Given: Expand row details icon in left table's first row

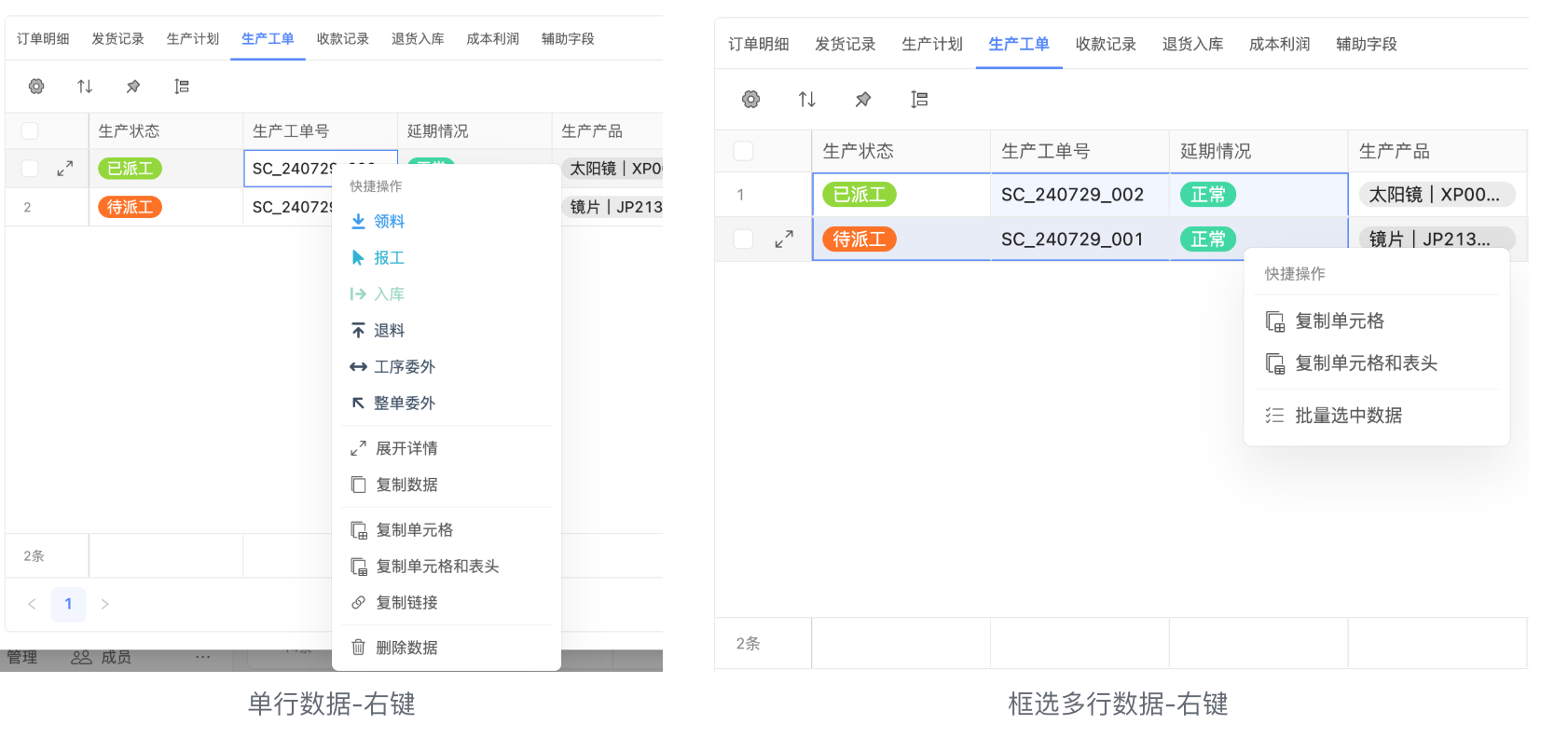Looking at the screenshot, I should (x=64, y=169).
